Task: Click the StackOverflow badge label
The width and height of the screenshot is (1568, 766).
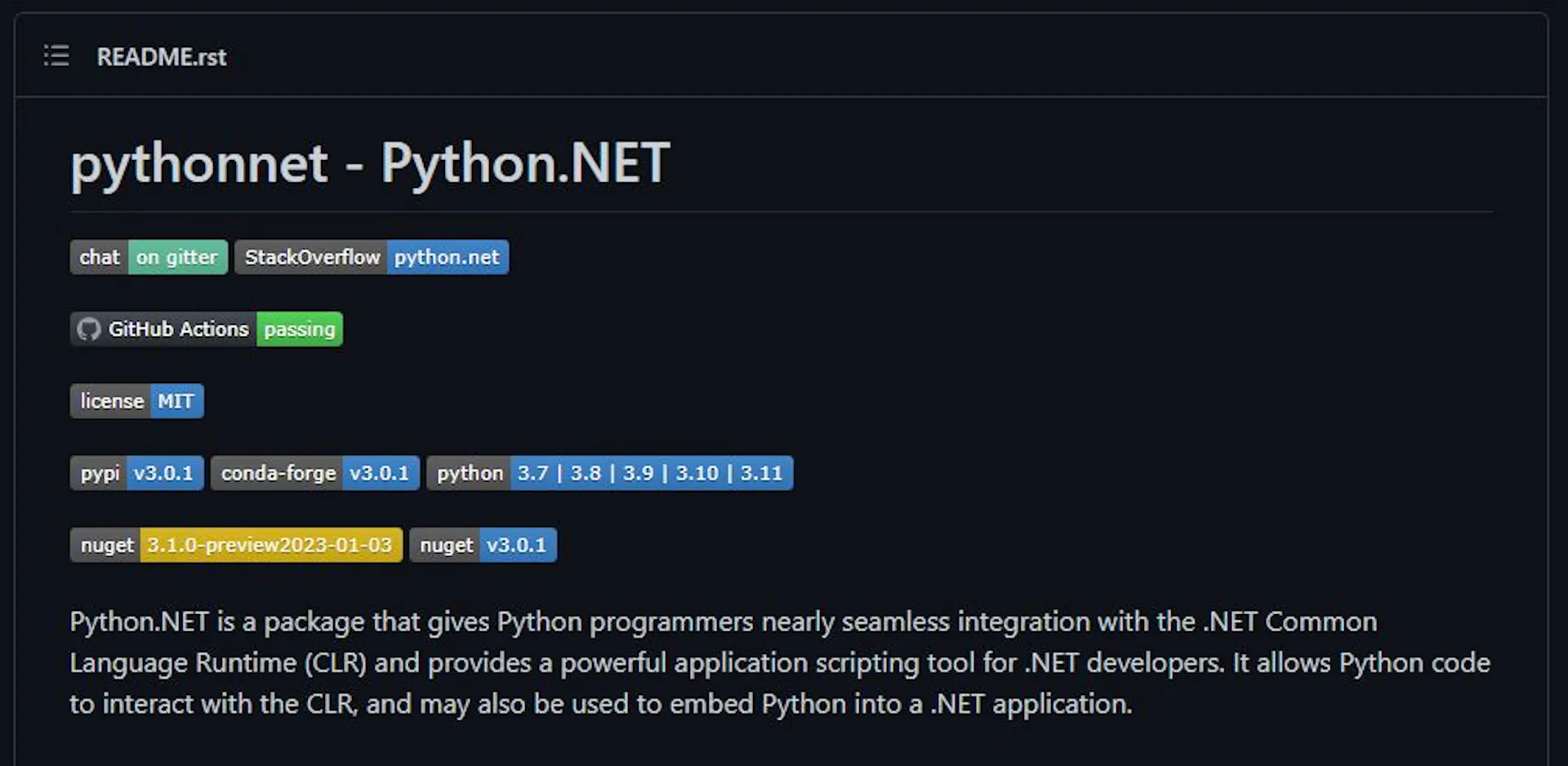Action: tap(311, 257)
